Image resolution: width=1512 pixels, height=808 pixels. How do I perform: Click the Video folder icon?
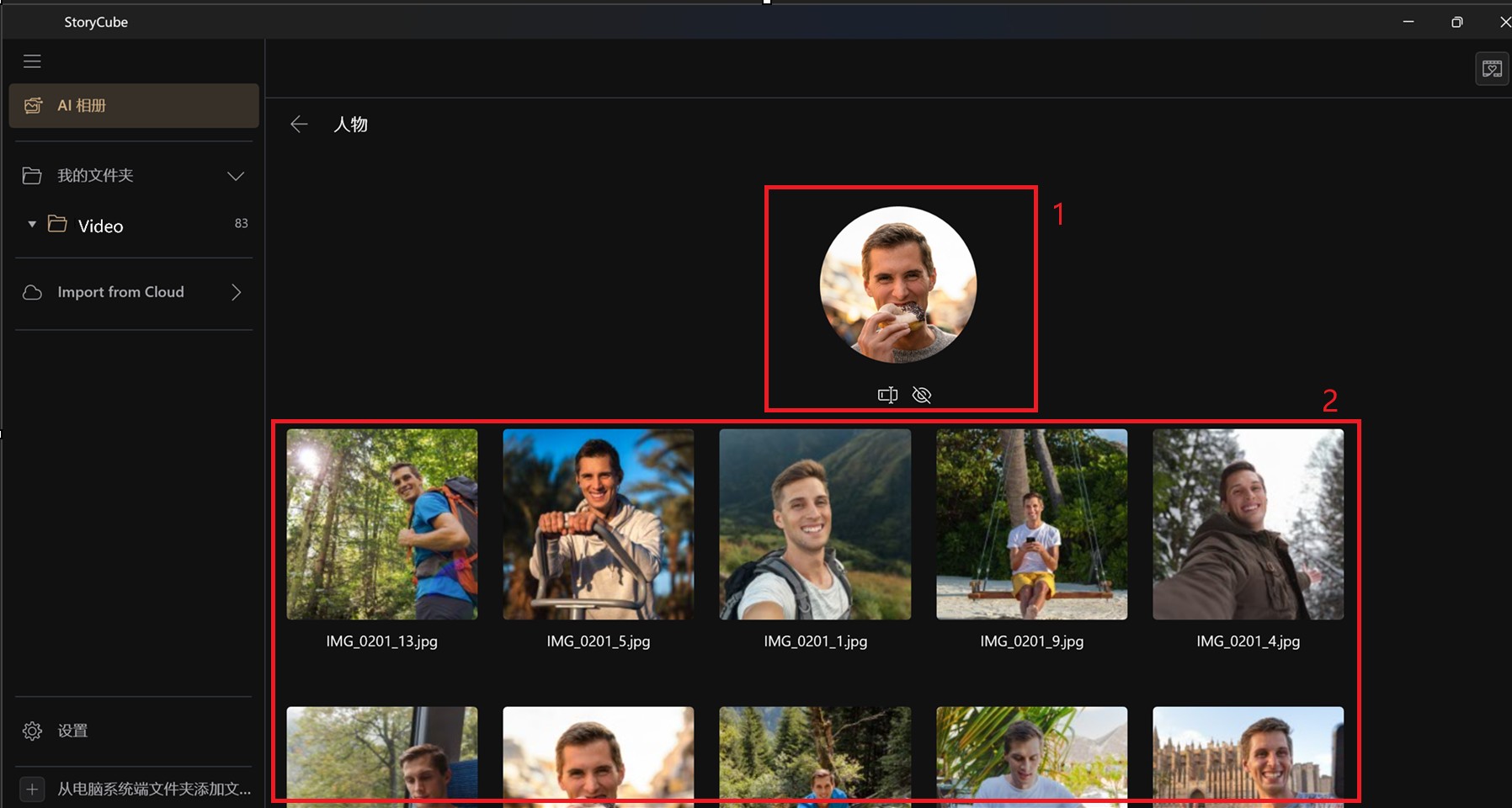pyautogui.click(x=57, y=224)
